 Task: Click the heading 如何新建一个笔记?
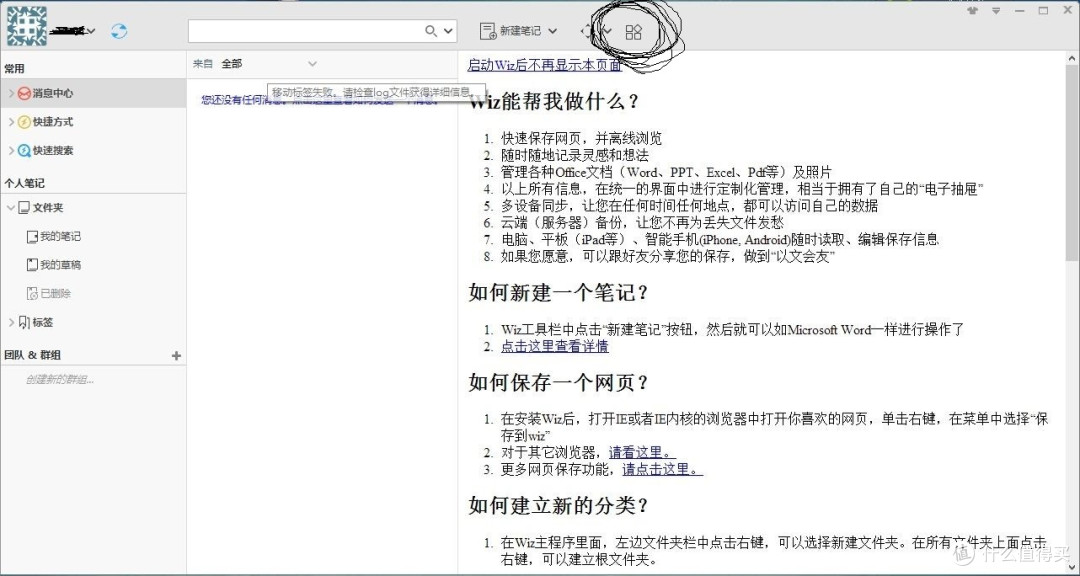(559, 293)
